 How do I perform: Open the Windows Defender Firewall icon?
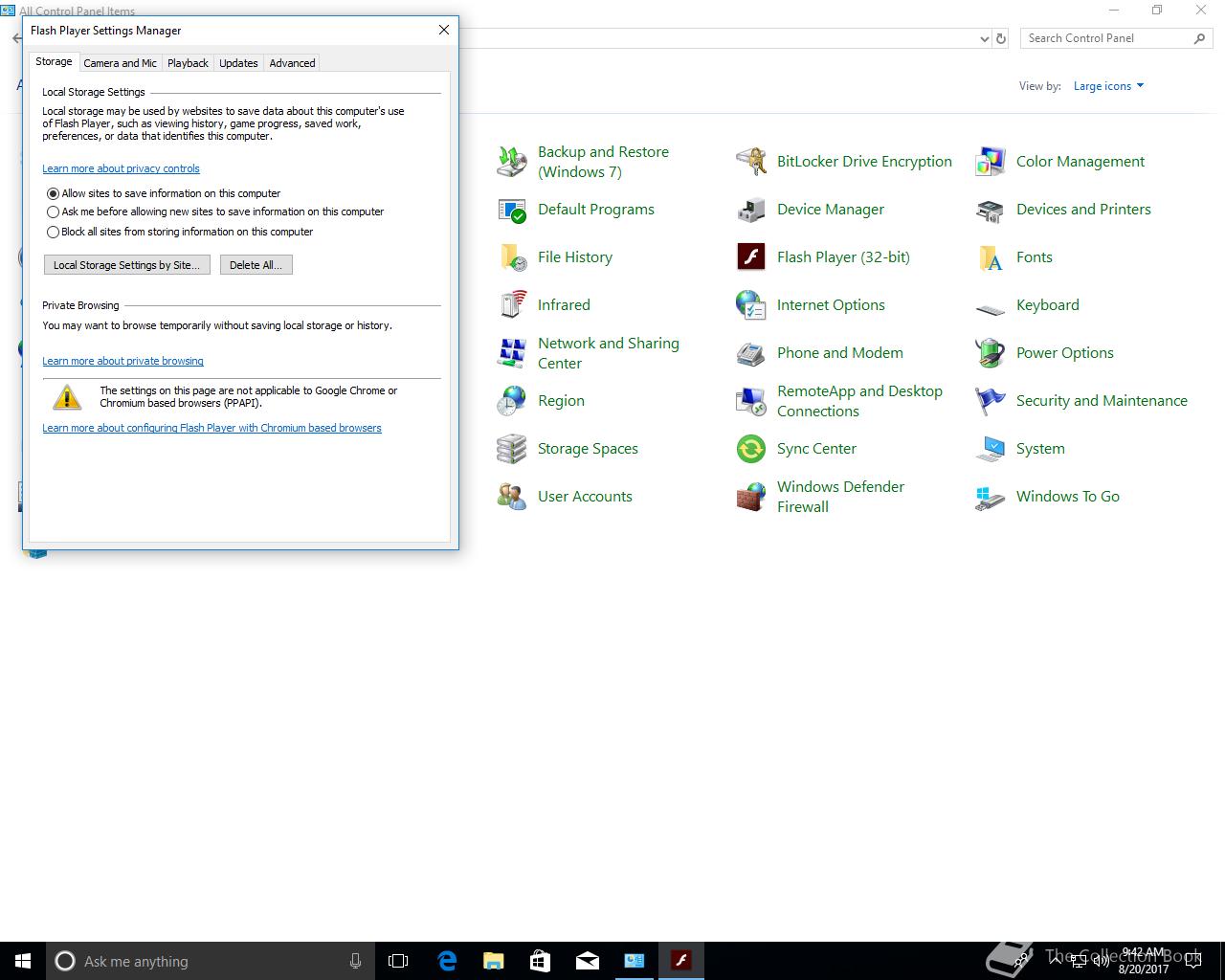(x=751, y=497)
